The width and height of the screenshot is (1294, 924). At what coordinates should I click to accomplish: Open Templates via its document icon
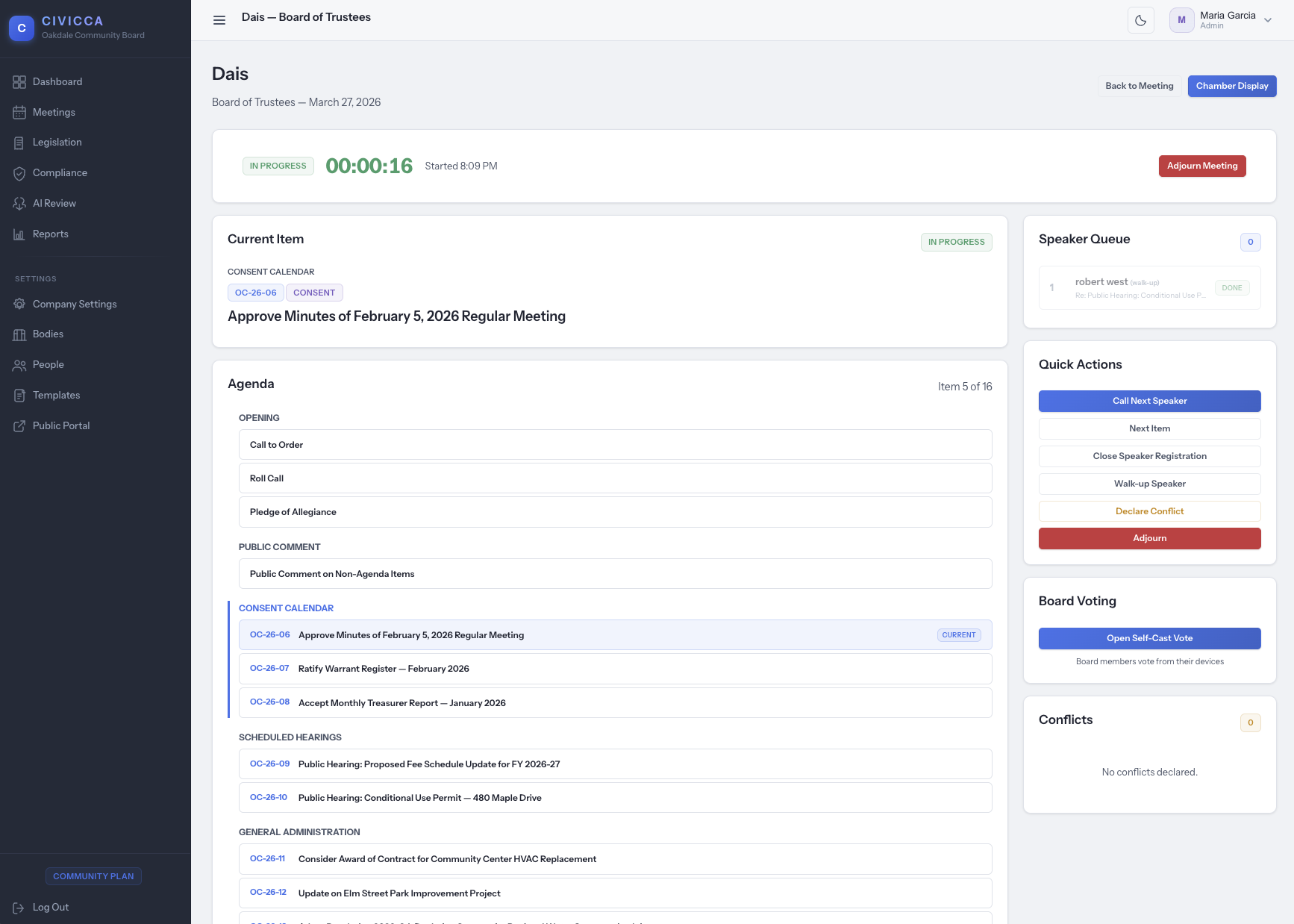click(x=19, y=395)
